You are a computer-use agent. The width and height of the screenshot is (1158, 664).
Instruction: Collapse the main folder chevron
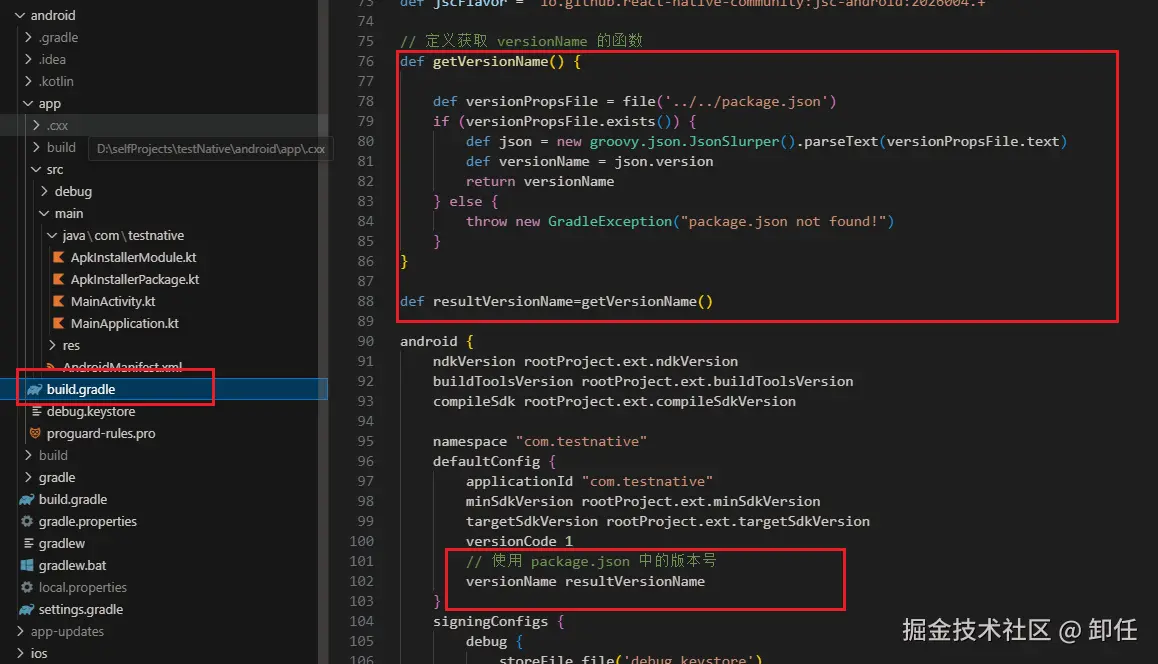click(44, 213)
